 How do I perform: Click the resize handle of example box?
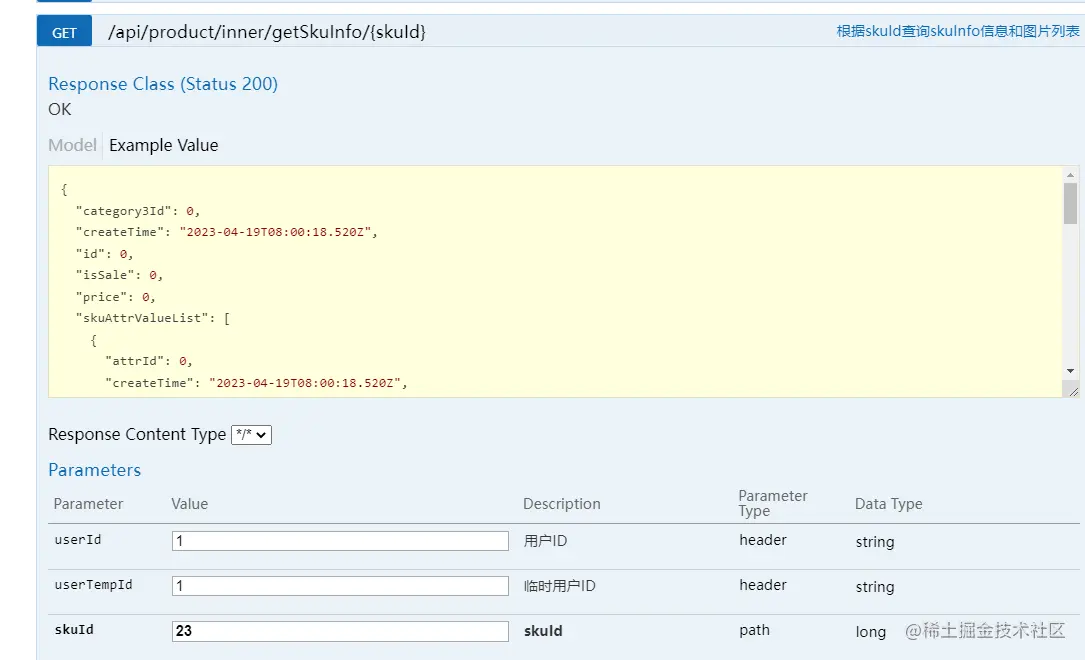coord(1073,392)
